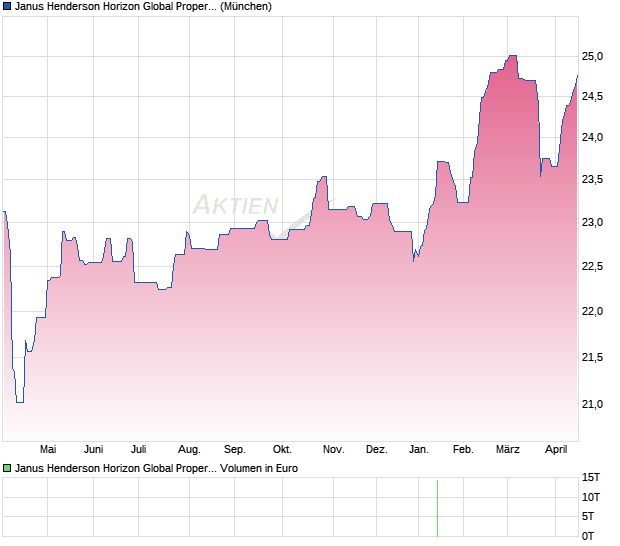Click the Jan. month label

point(419,450)
